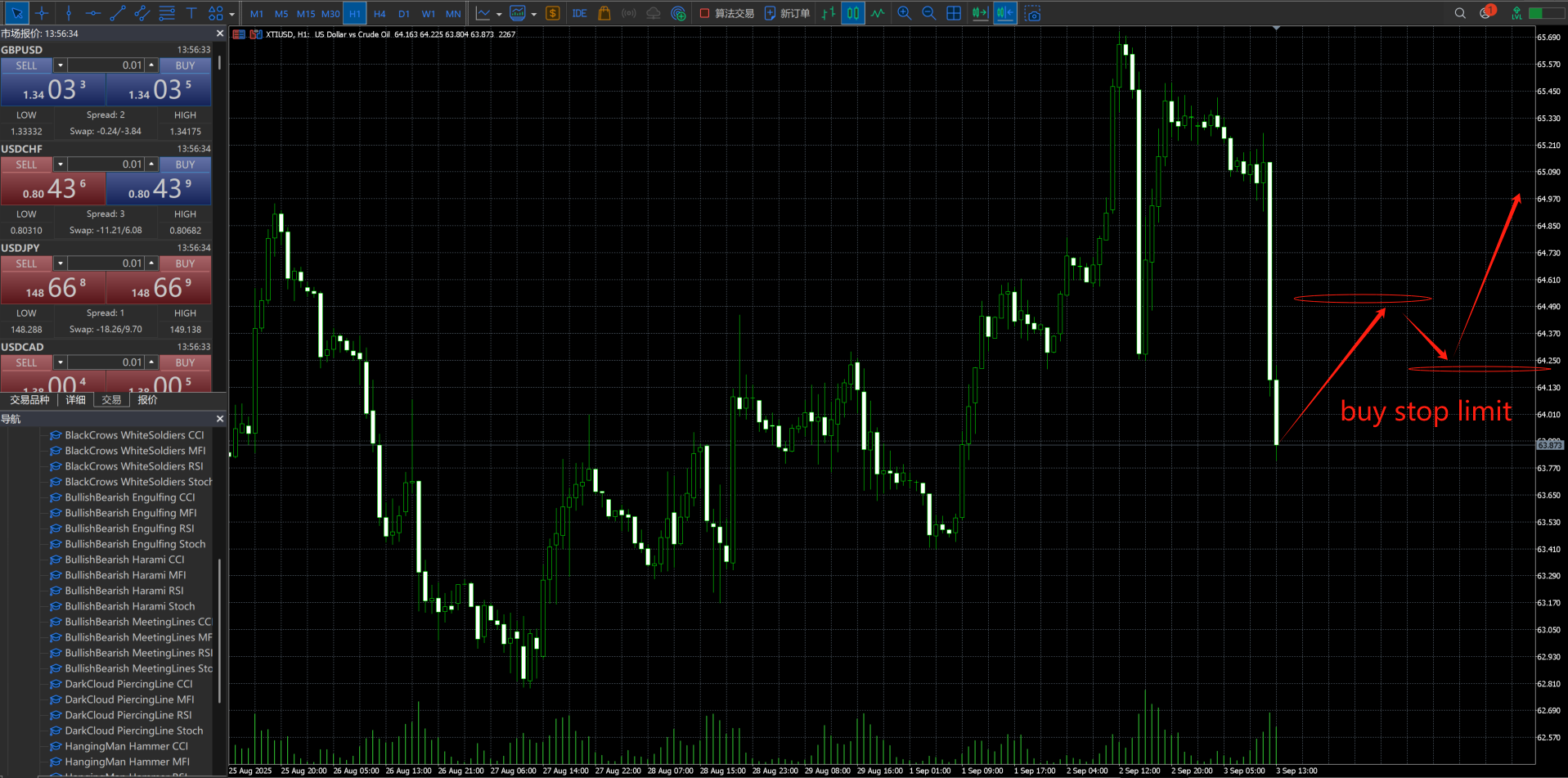Increase the GBPUSD lot volume
The width and height of the screenshot is (1568, 778).
(x=151, y=65)
